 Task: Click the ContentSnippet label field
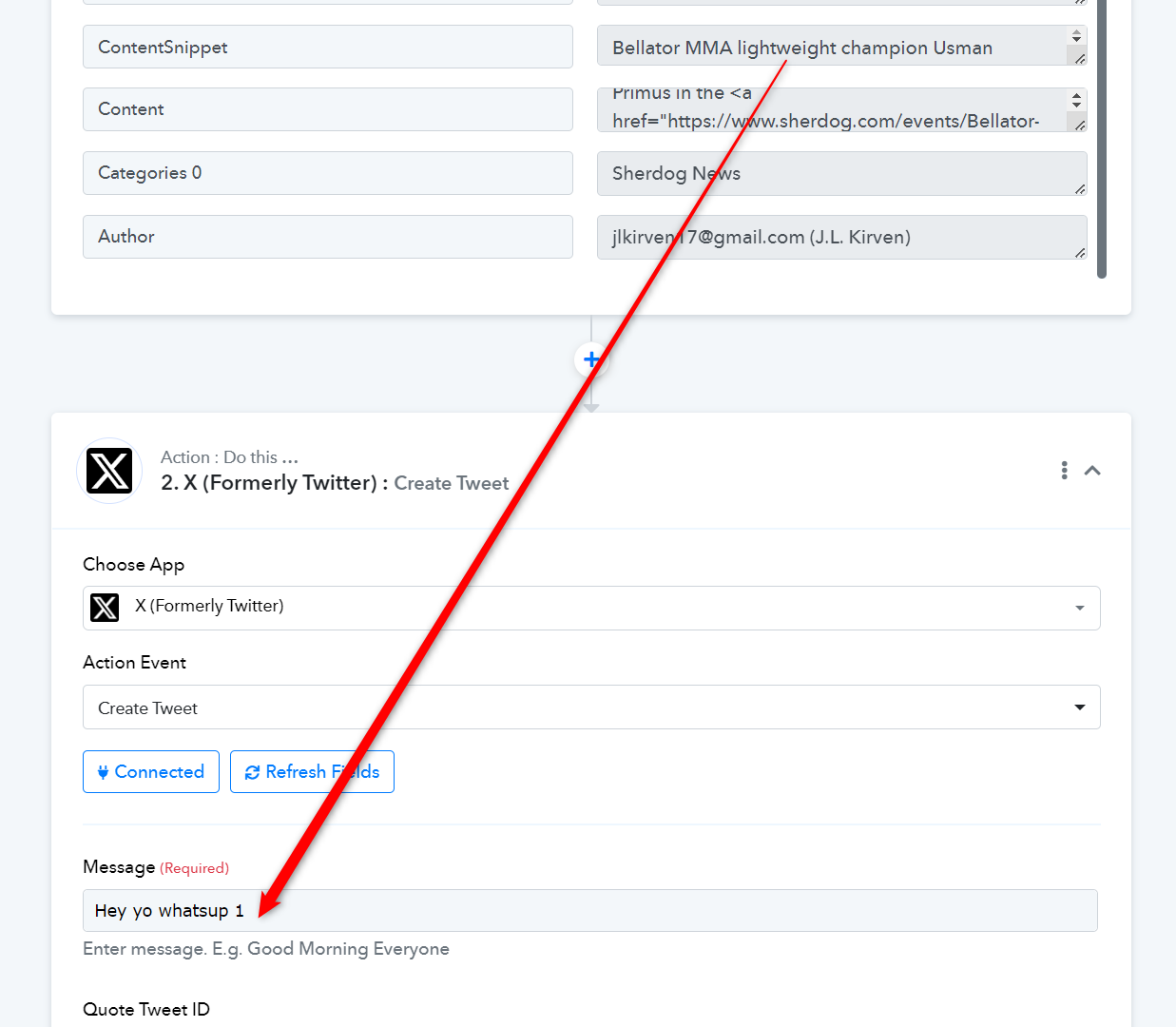coord(327,48)
